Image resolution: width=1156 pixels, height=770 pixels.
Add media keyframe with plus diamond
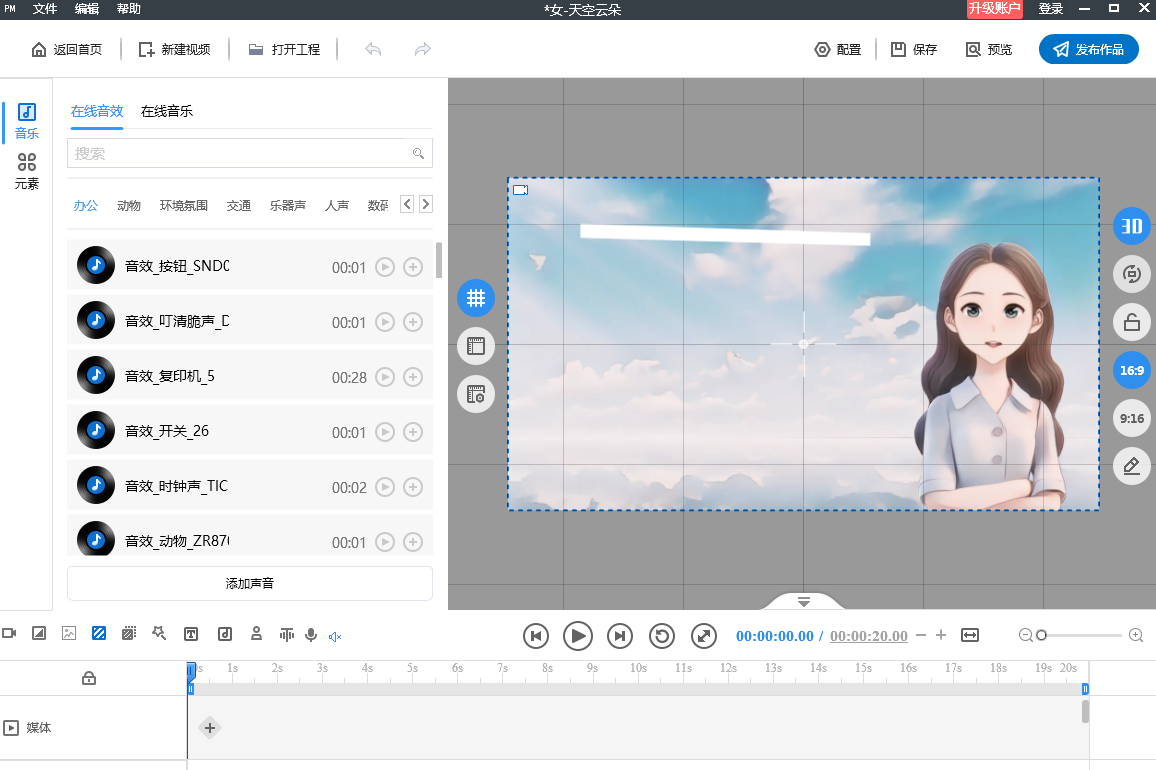click(x=210, y=728)
